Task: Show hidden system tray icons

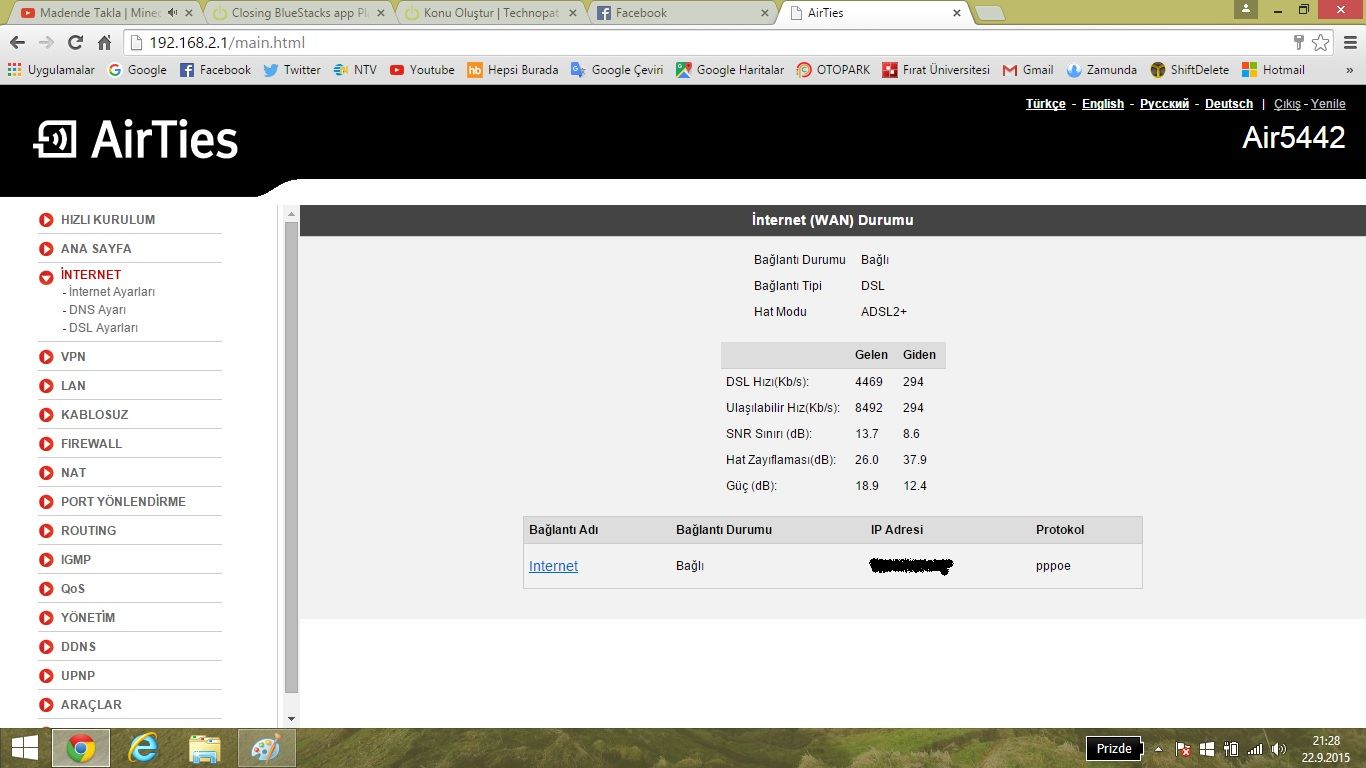Action: (1159, 749)
